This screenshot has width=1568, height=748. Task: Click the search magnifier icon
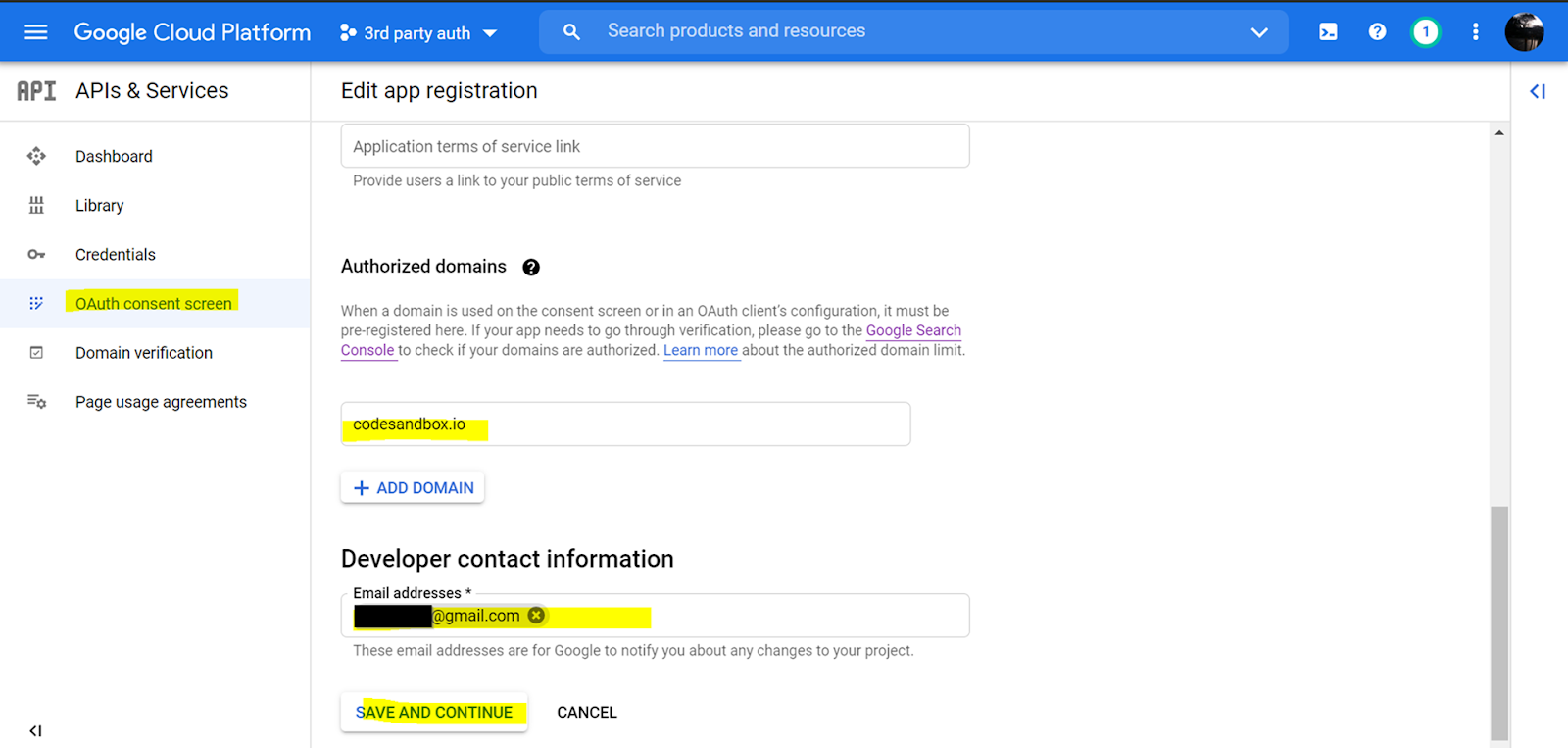pos(571,32)
